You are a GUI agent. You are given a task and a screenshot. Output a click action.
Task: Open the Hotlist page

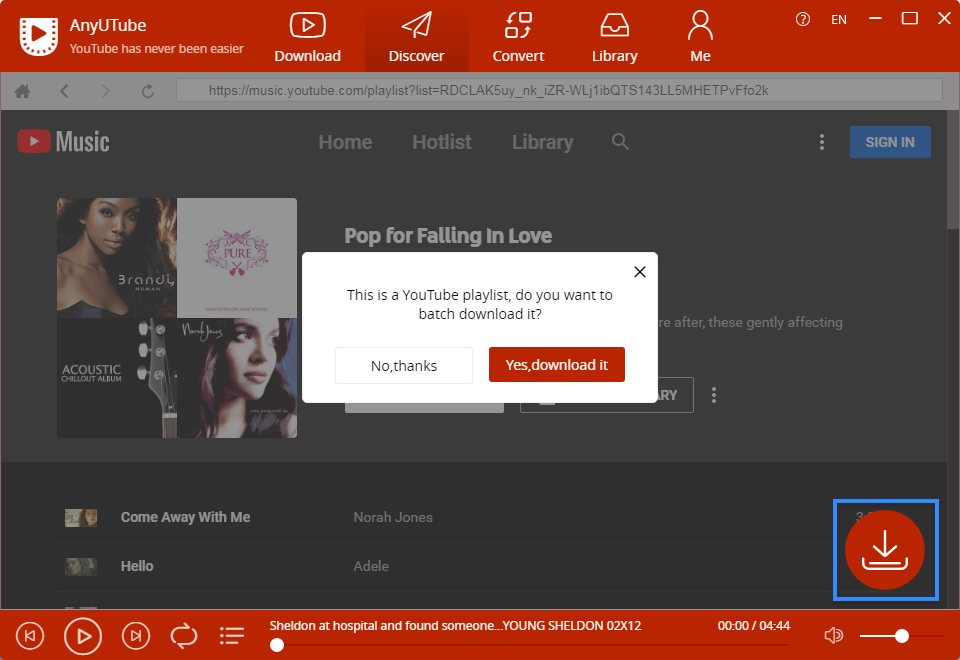point(441,142)
